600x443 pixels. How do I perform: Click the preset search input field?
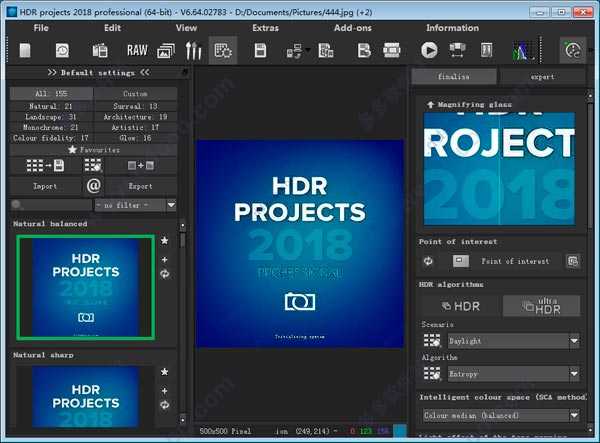click(51, 205)
